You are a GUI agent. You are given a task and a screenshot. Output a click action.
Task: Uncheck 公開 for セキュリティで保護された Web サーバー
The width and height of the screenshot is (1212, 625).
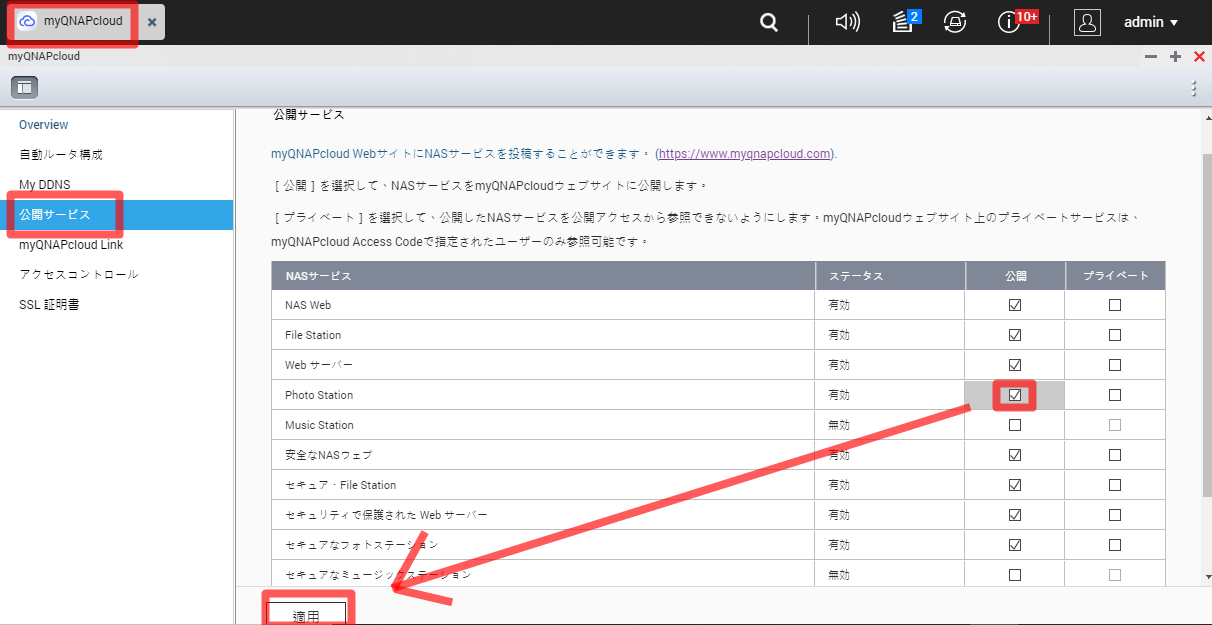1015,515
